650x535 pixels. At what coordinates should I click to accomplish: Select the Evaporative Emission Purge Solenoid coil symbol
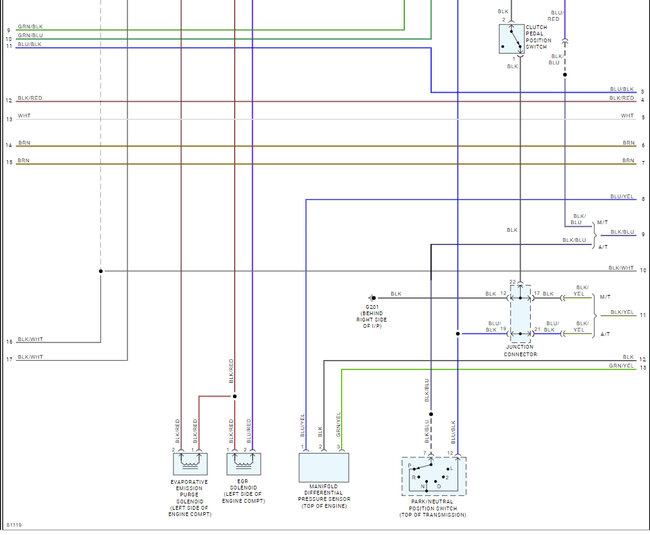coord(190,464)
